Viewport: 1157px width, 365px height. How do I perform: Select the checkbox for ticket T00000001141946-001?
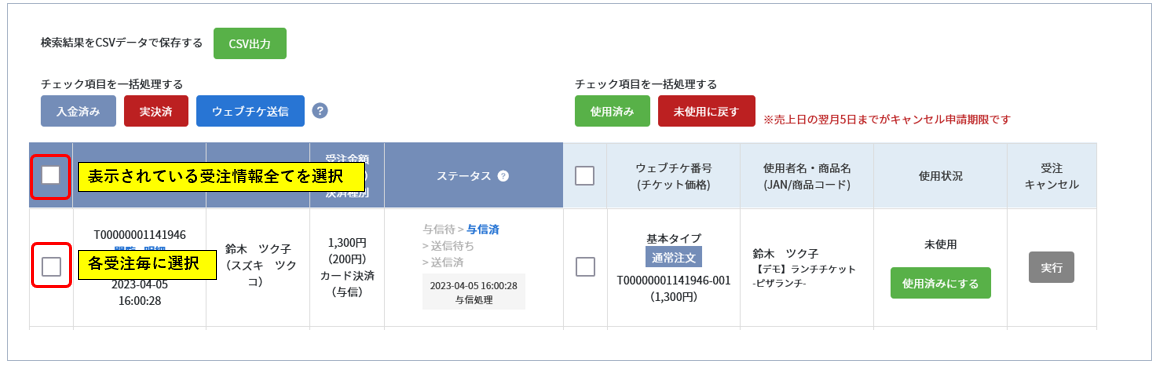[x=584, y=266]
